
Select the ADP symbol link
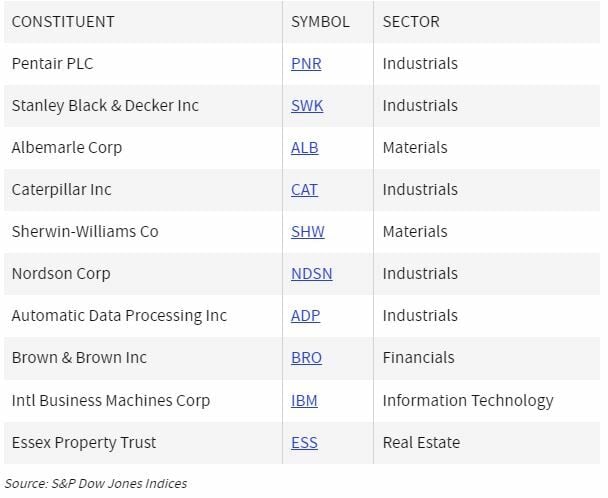pyautogui.click(x=305, y=316)
